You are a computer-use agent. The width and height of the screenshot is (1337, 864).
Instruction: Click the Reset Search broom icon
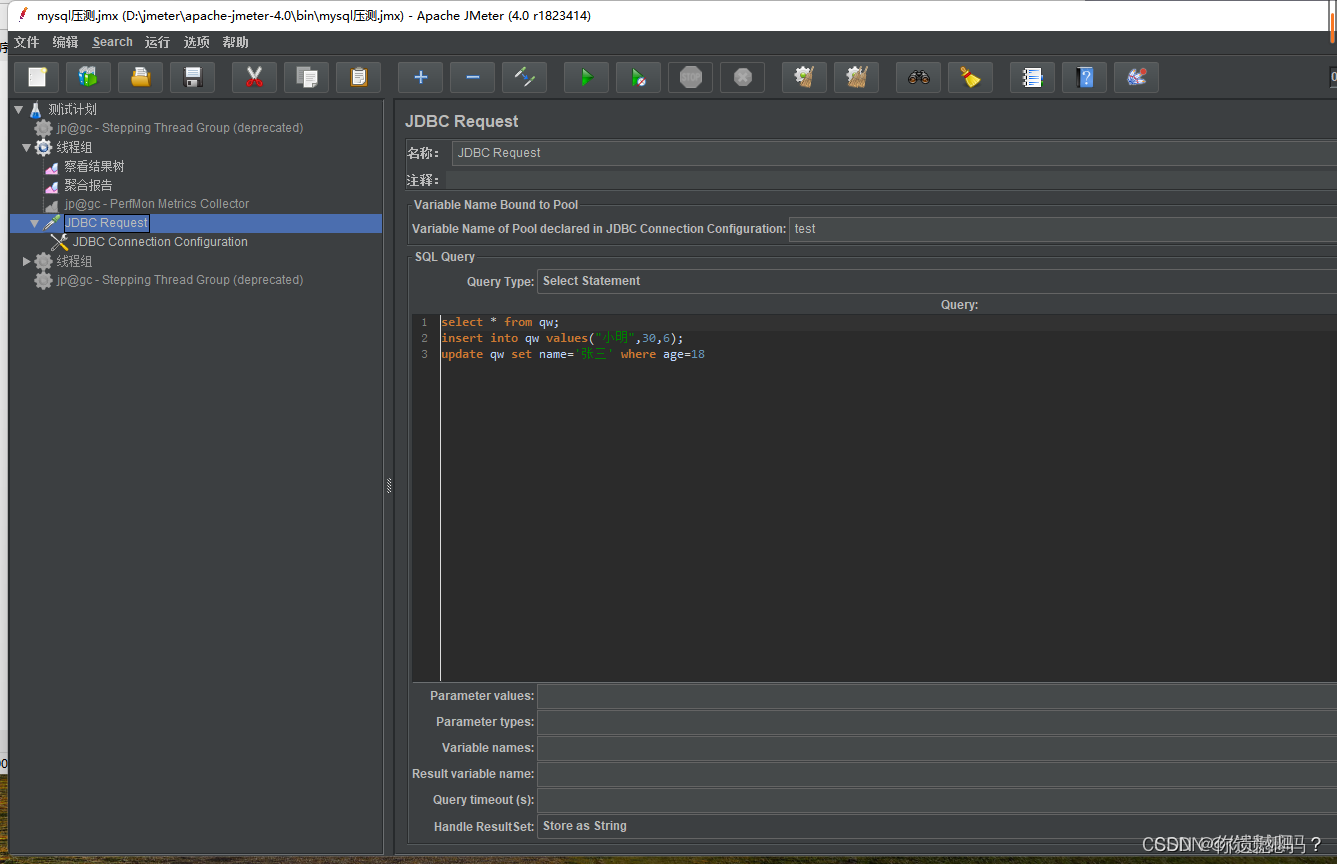click(x=970, y=77)
